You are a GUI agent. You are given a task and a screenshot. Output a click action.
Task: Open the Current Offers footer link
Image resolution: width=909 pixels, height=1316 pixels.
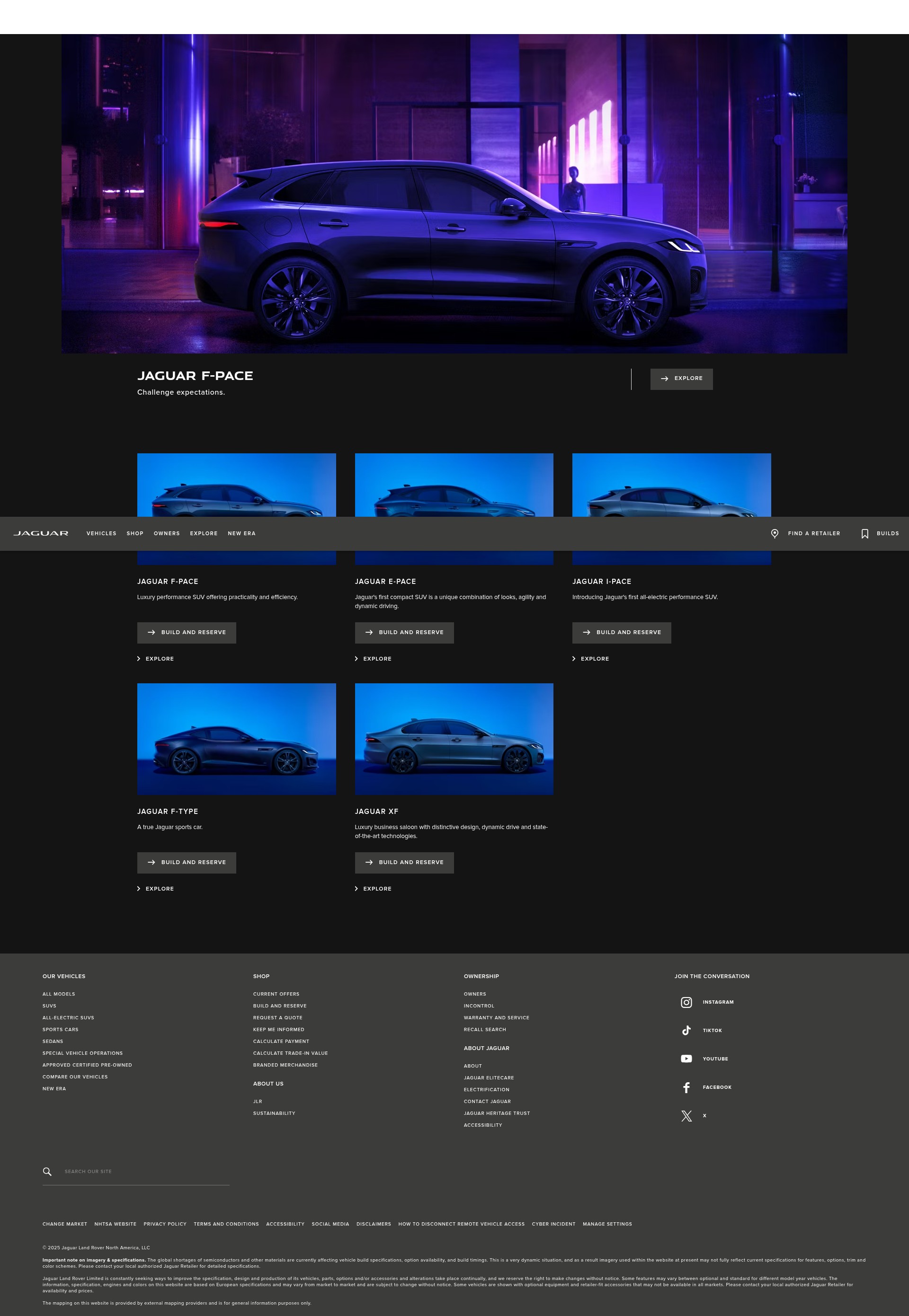[x=276, y=994]
